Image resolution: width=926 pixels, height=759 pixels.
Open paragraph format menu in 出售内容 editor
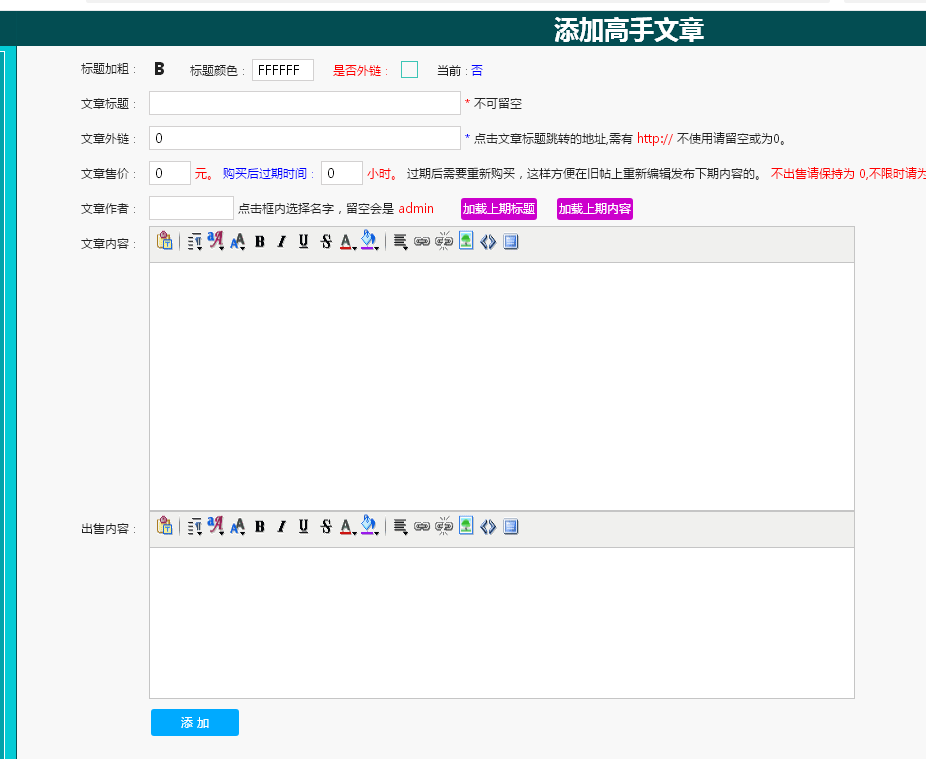pyautogui.click(x=195, y=526)
